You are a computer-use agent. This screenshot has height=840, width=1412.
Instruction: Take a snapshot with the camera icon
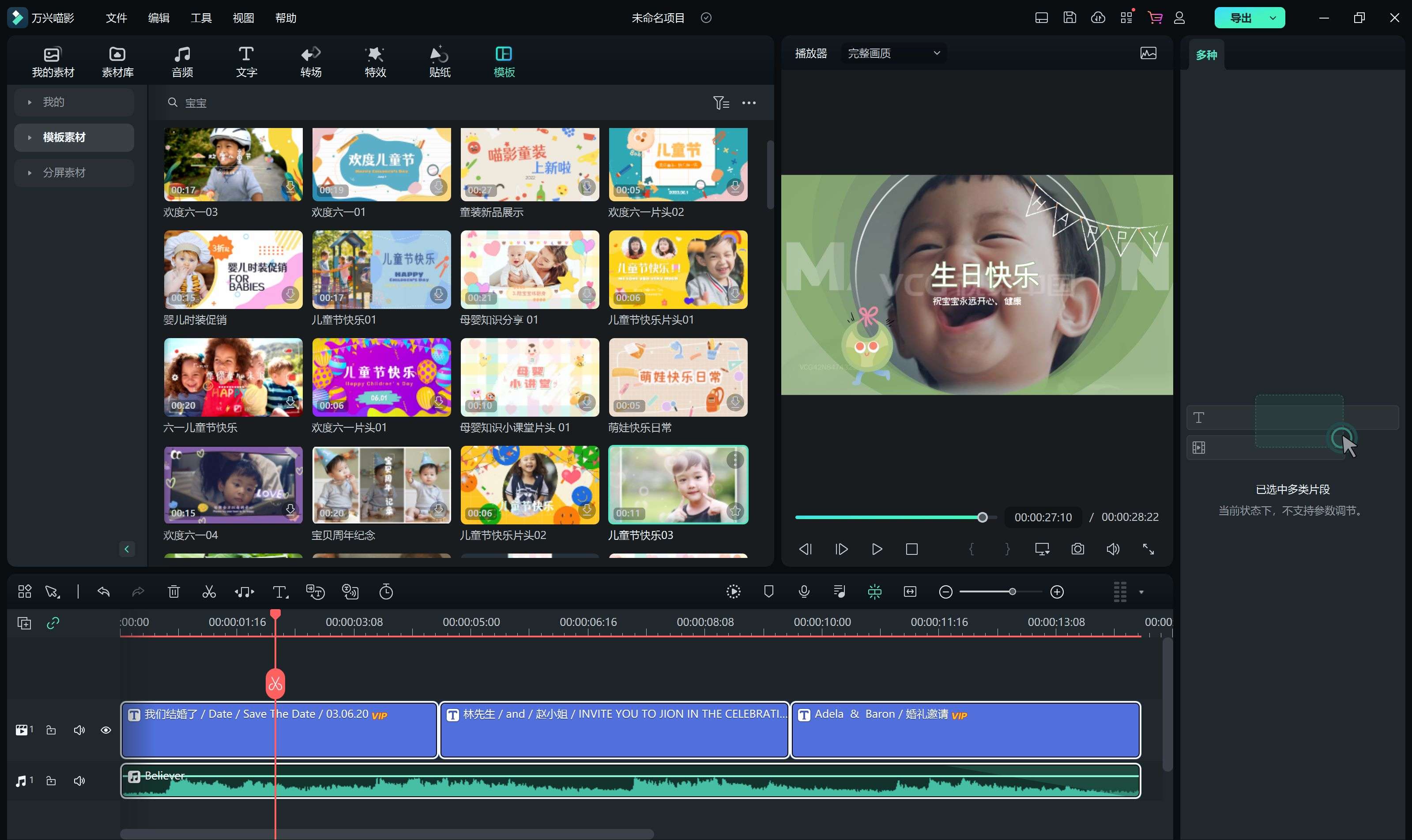(1077, 549)
